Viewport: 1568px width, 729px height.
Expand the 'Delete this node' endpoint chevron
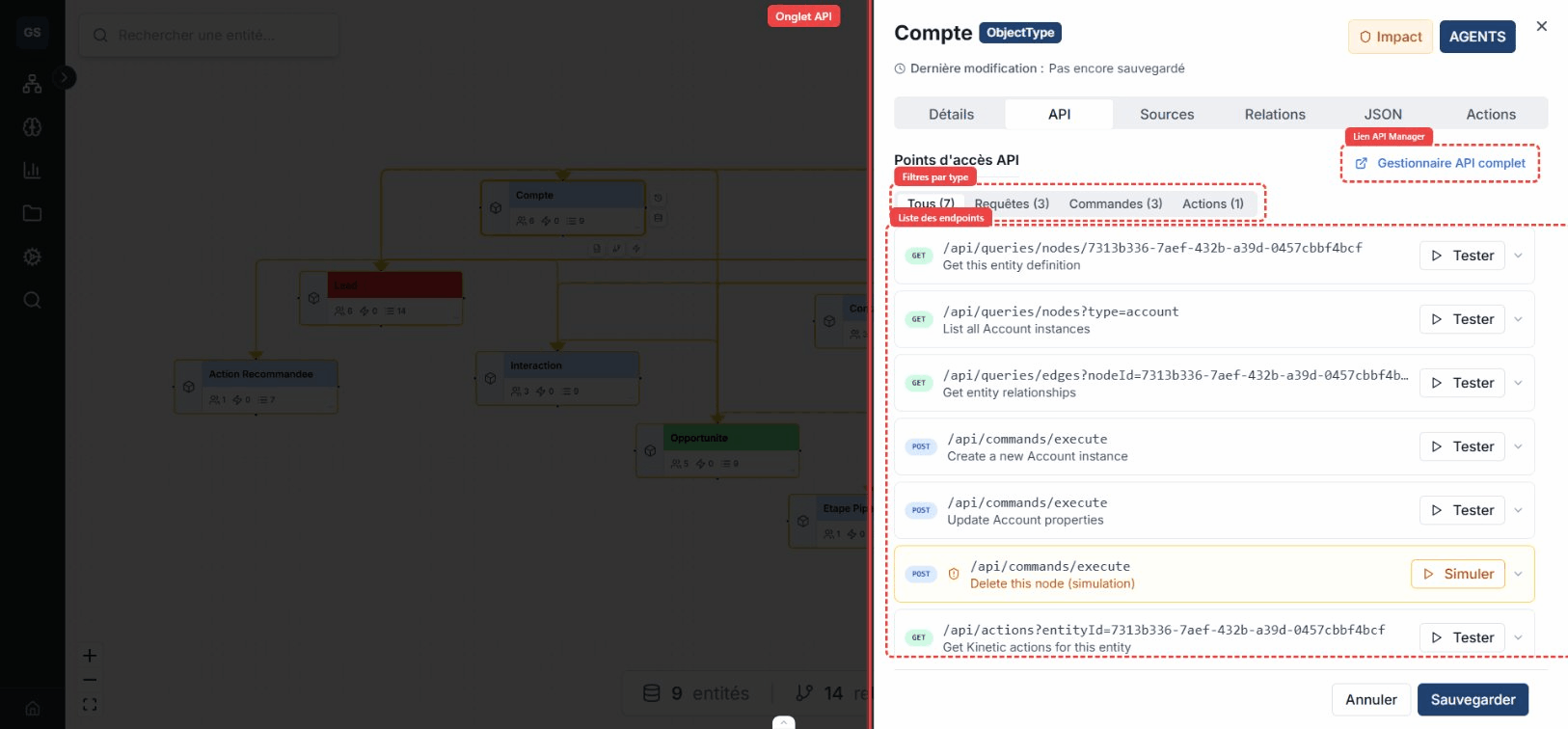pyautogui.click(x=1518, y=574)
